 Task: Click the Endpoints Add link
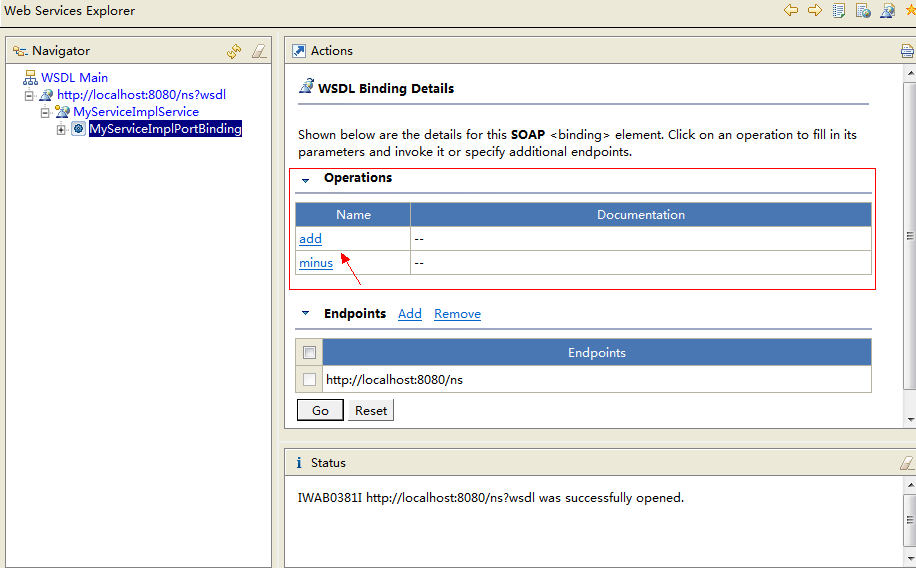(x=410, y=314)
